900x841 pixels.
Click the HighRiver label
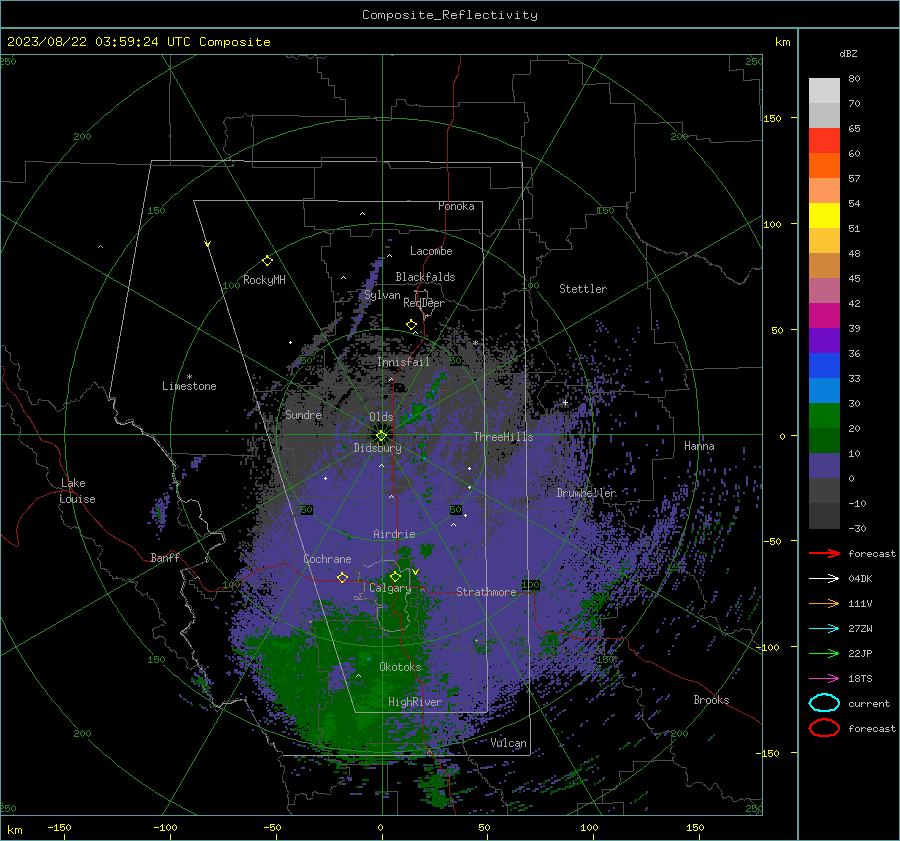point(415,702)
